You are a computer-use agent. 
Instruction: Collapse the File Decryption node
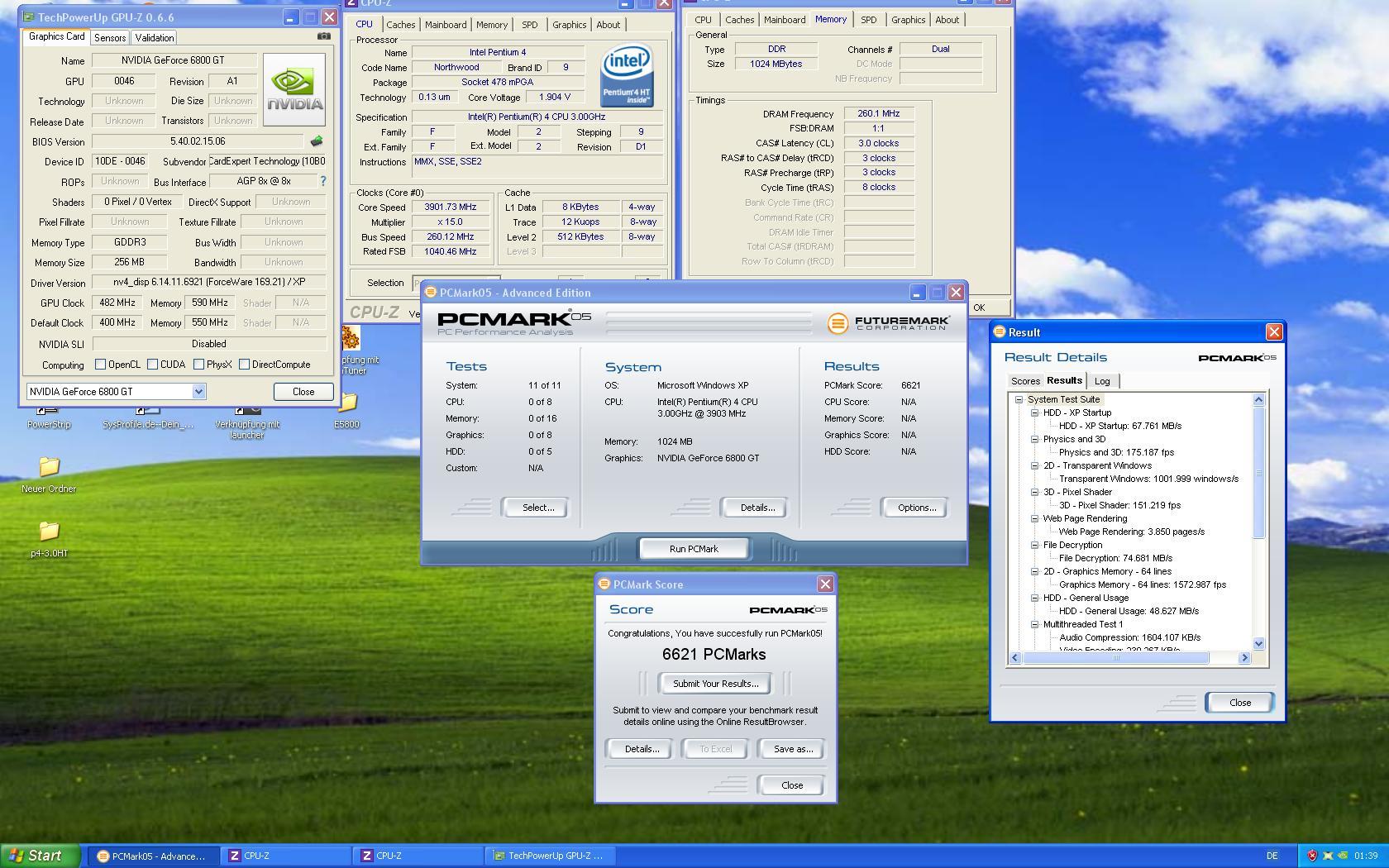pos(1034,545)
